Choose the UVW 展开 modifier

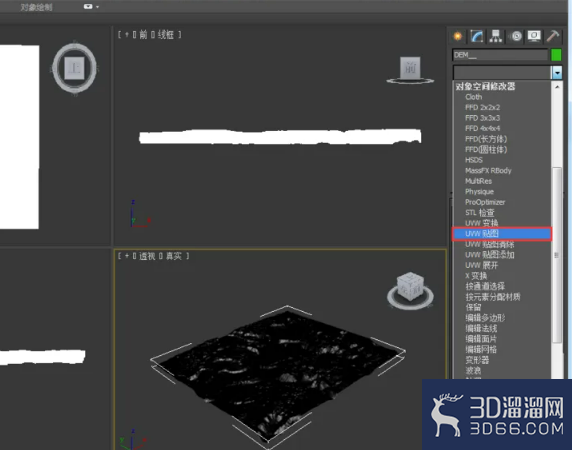482,265
